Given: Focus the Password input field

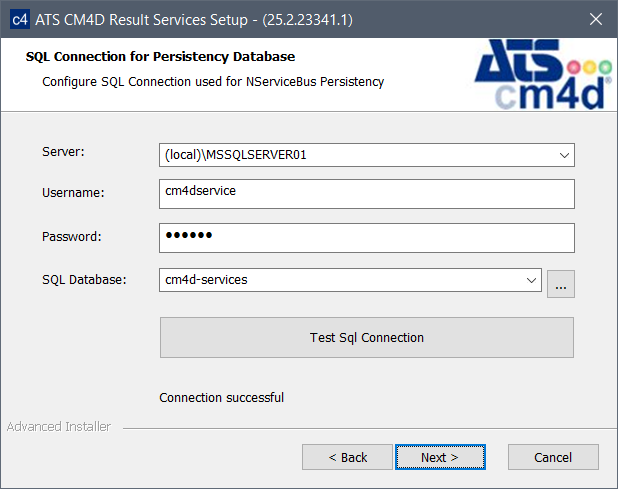Looking at the screenshot, I should [x=366, y=238].
